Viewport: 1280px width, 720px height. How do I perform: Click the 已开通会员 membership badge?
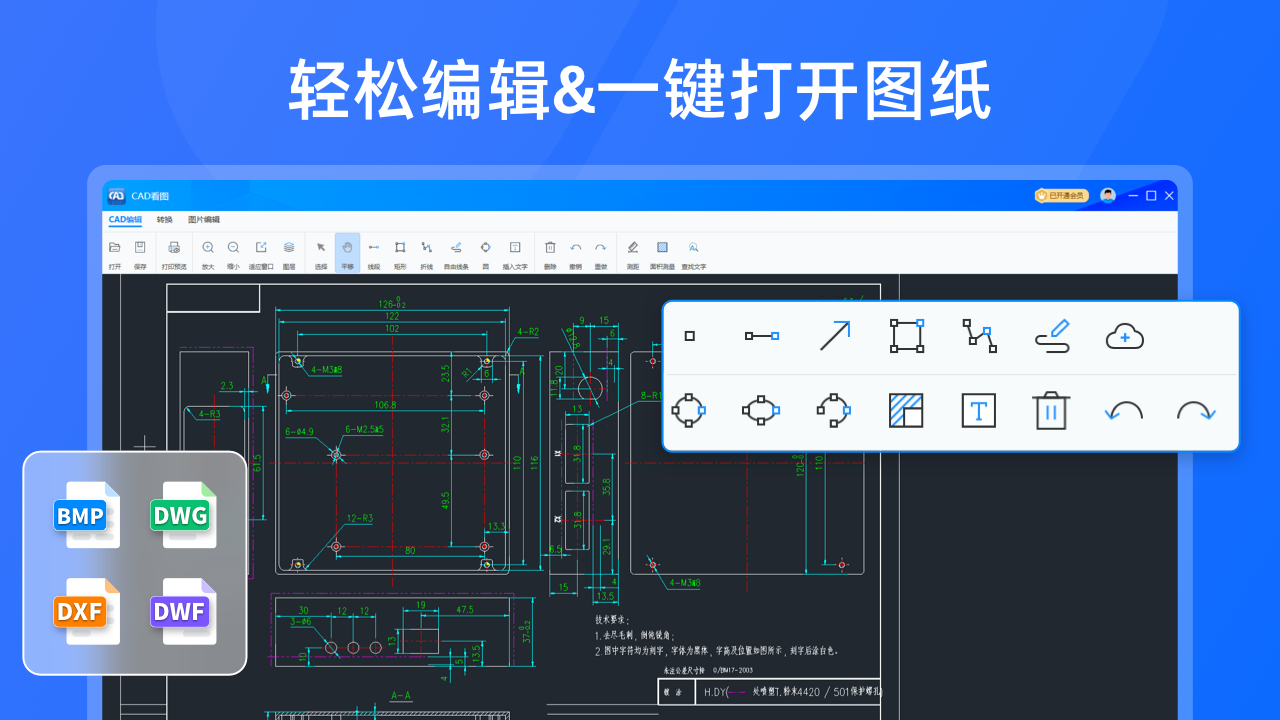click(1060, 196)
